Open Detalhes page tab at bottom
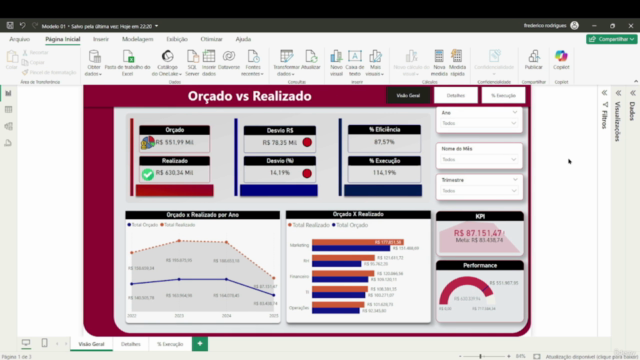640x360 pixels. 131,344
